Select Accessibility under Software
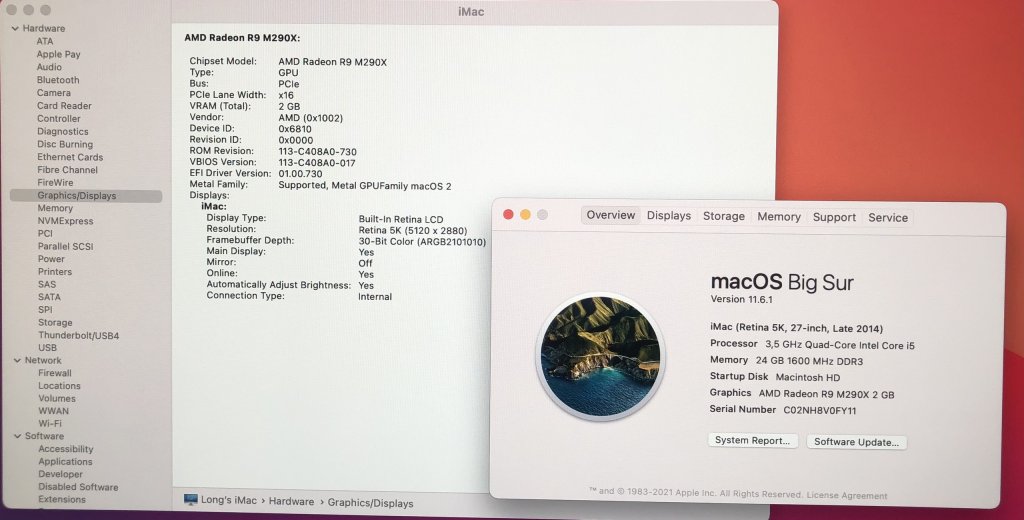This screenshot has width=1024, height=520. click(x=66, y=449)
